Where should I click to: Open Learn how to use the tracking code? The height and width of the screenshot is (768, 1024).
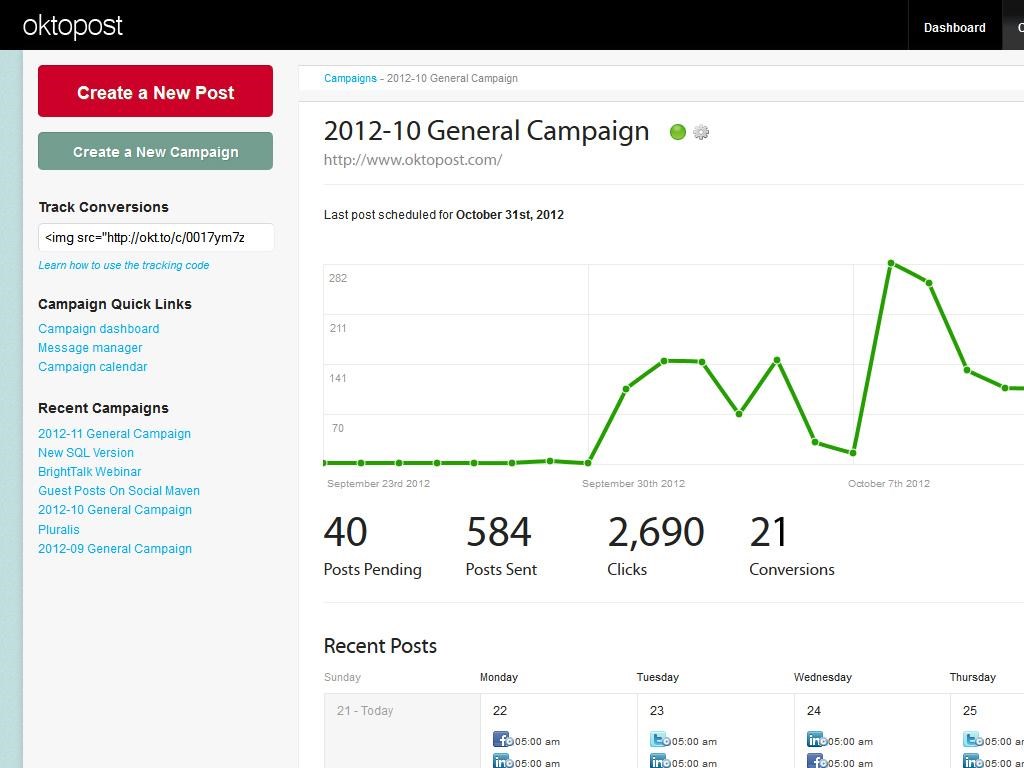click(x=123, y=265)
